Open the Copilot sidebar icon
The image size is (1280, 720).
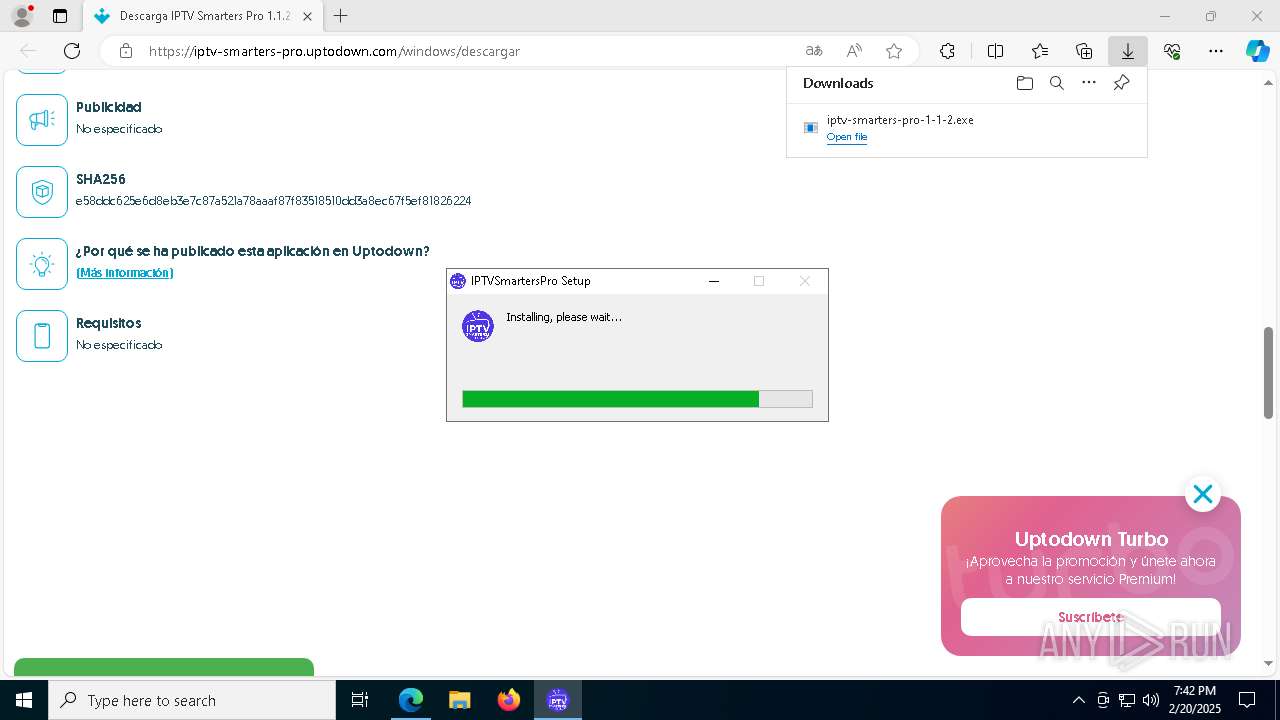tap(1258, 51)
